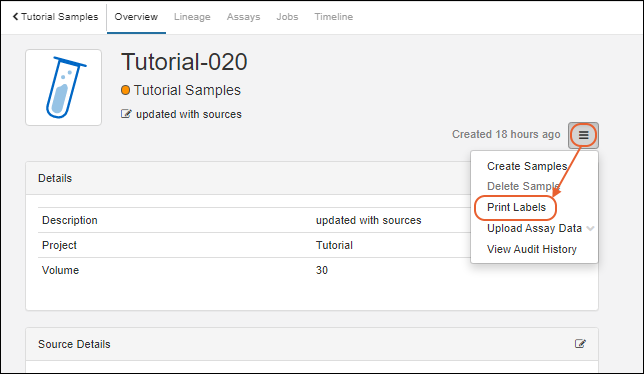
Task: Click the test tube sample image
Action: (64, 87)
